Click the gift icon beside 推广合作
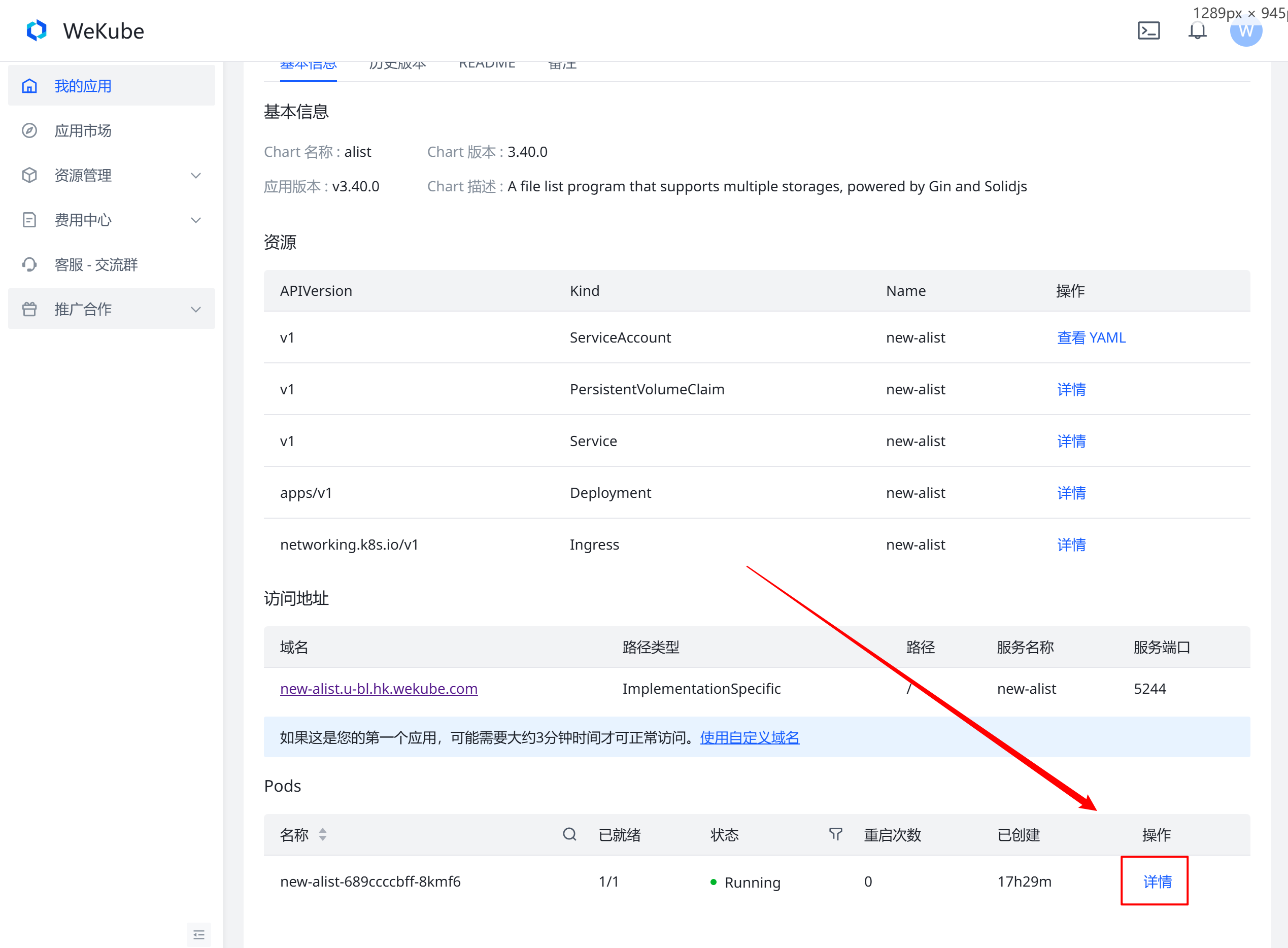Viewport: 1288px width, 948px height. click(x=29, y=309)
